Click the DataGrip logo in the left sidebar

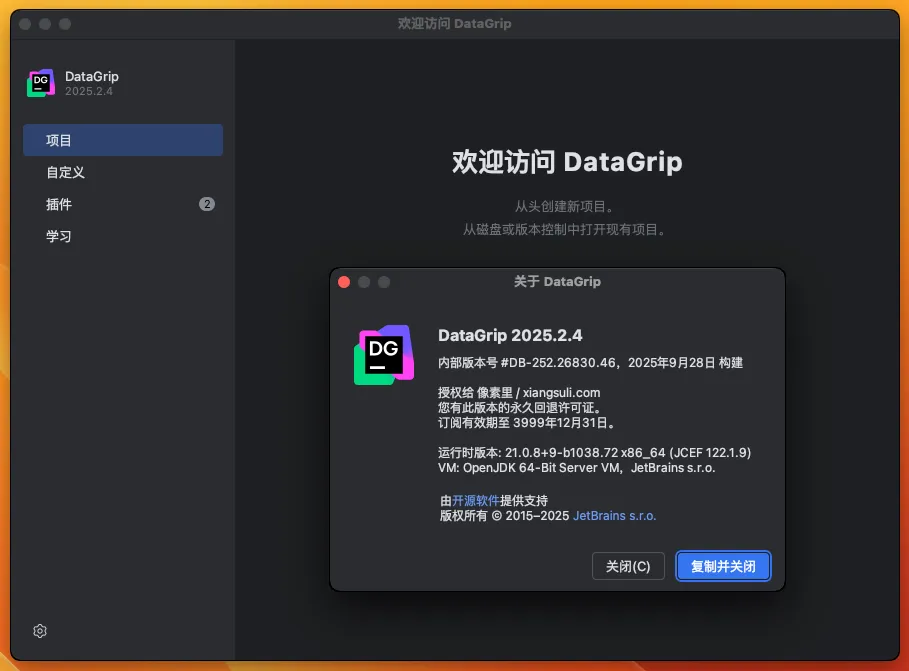[x=41, y=84]
